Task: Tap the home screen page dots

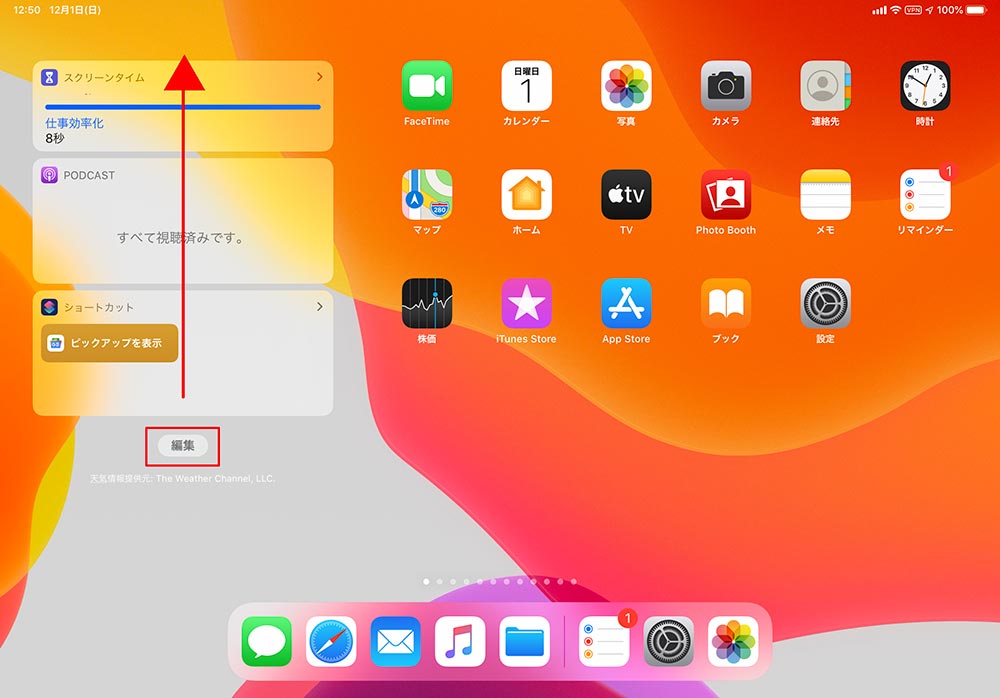Action: coord(500,581)
